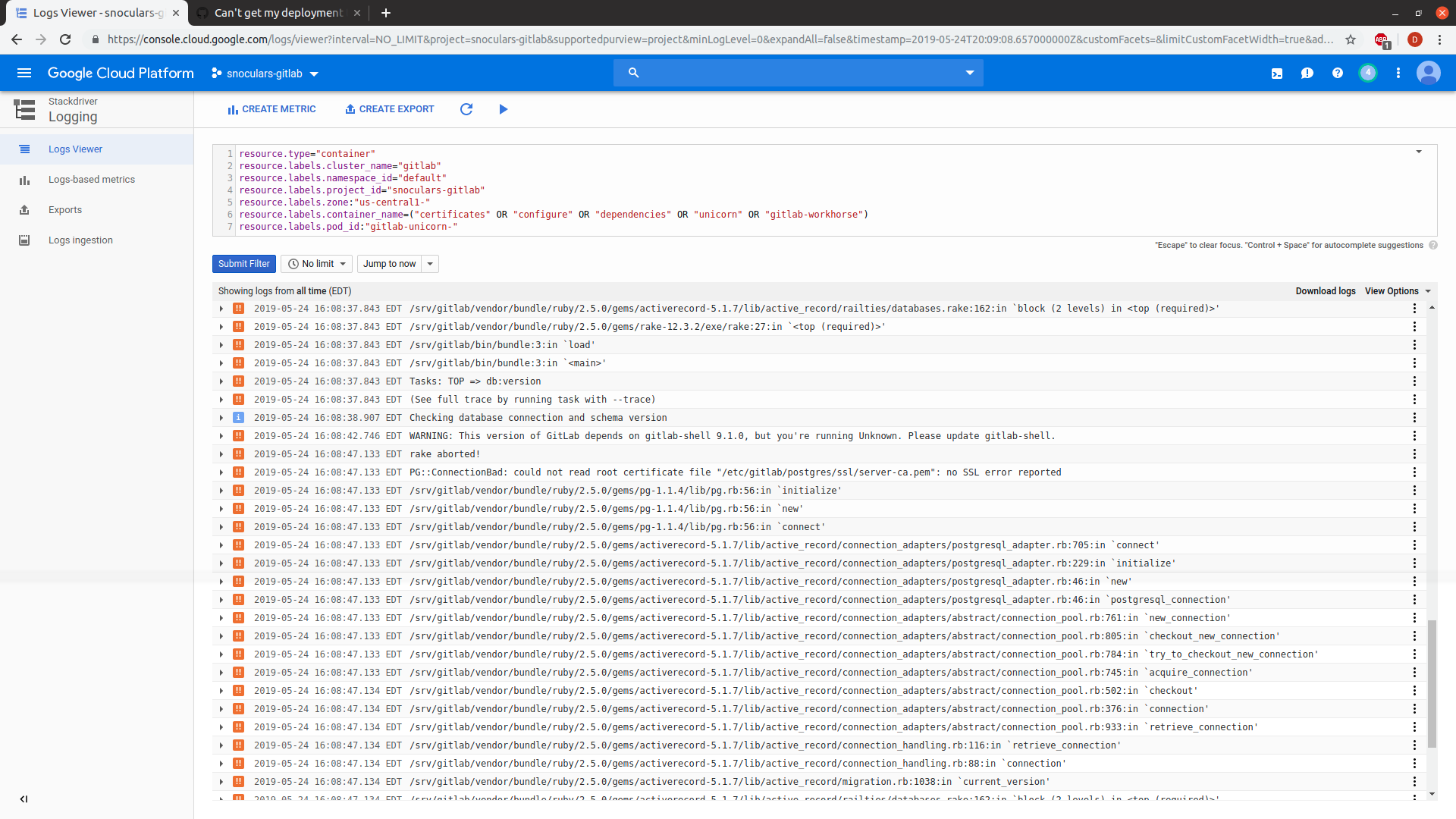Click Jump to now button
Viewport: 1456px width, 819px height.
390,264
